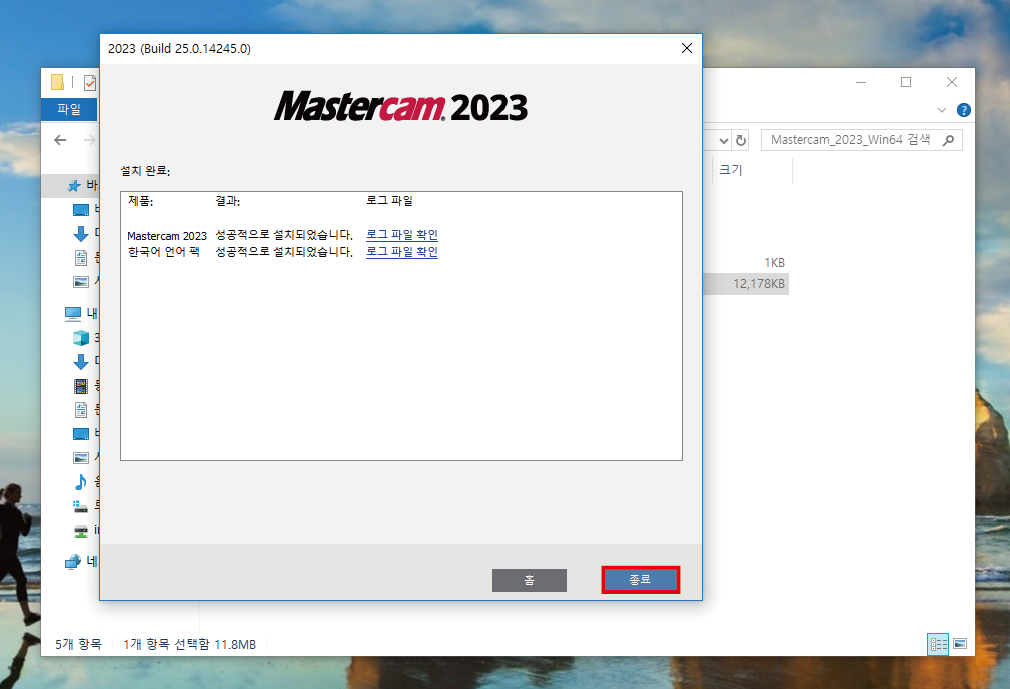Open the Documents icon under This PC
This screenshot has height=689, width=1010.
click(x=81, y=410)
